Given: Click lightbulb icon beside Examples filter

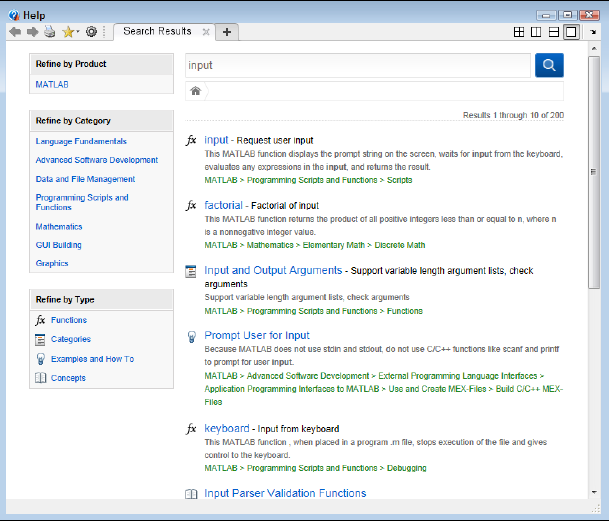Looking at the screenshot, I should click(x=40, y=359).
